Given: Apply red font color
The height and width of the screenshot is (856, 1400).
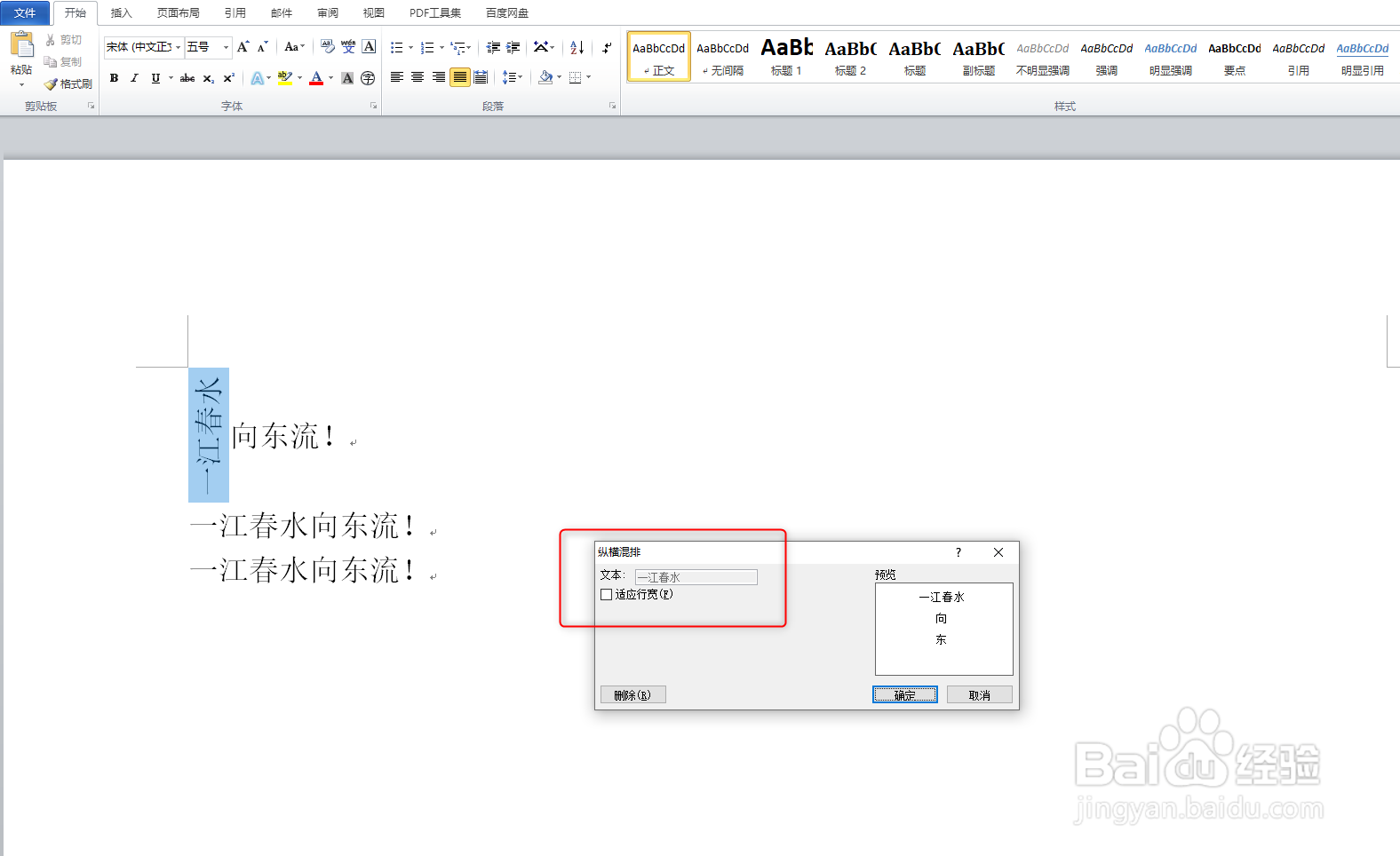Looking at the screenshot, I should point(316,78).
